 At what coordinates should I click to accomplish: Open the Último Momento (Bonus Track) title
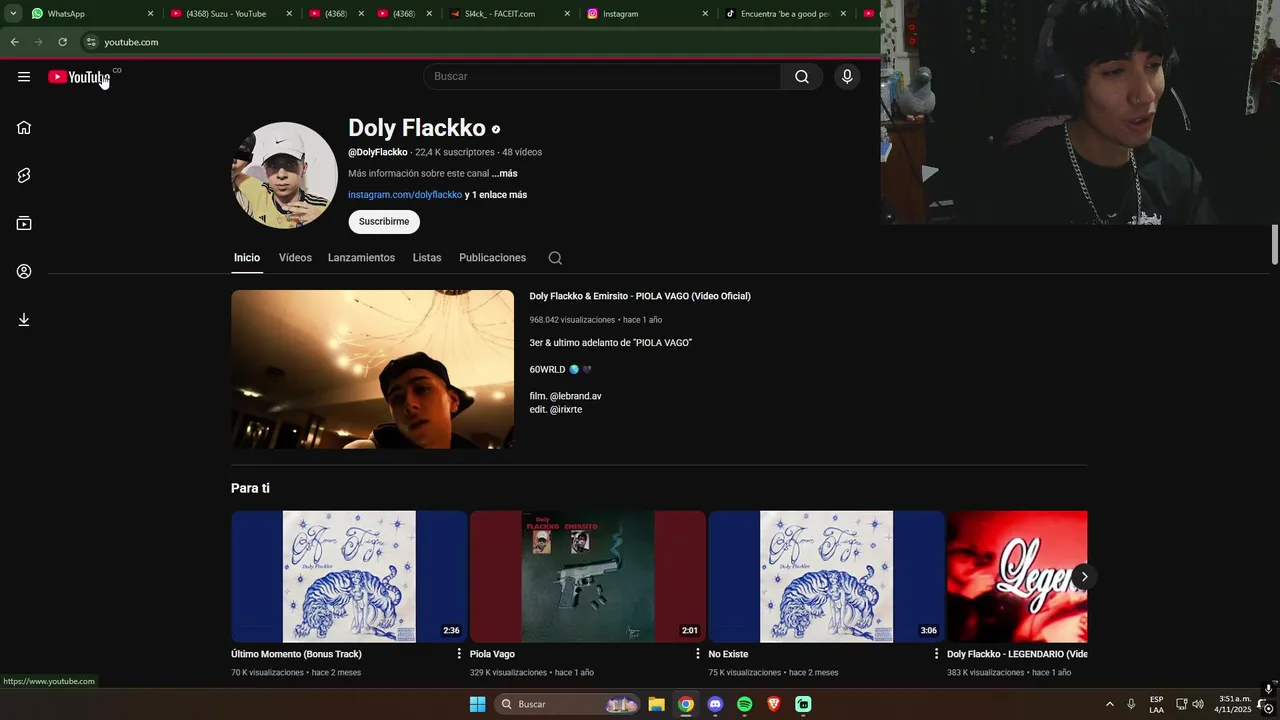point(296,654)
